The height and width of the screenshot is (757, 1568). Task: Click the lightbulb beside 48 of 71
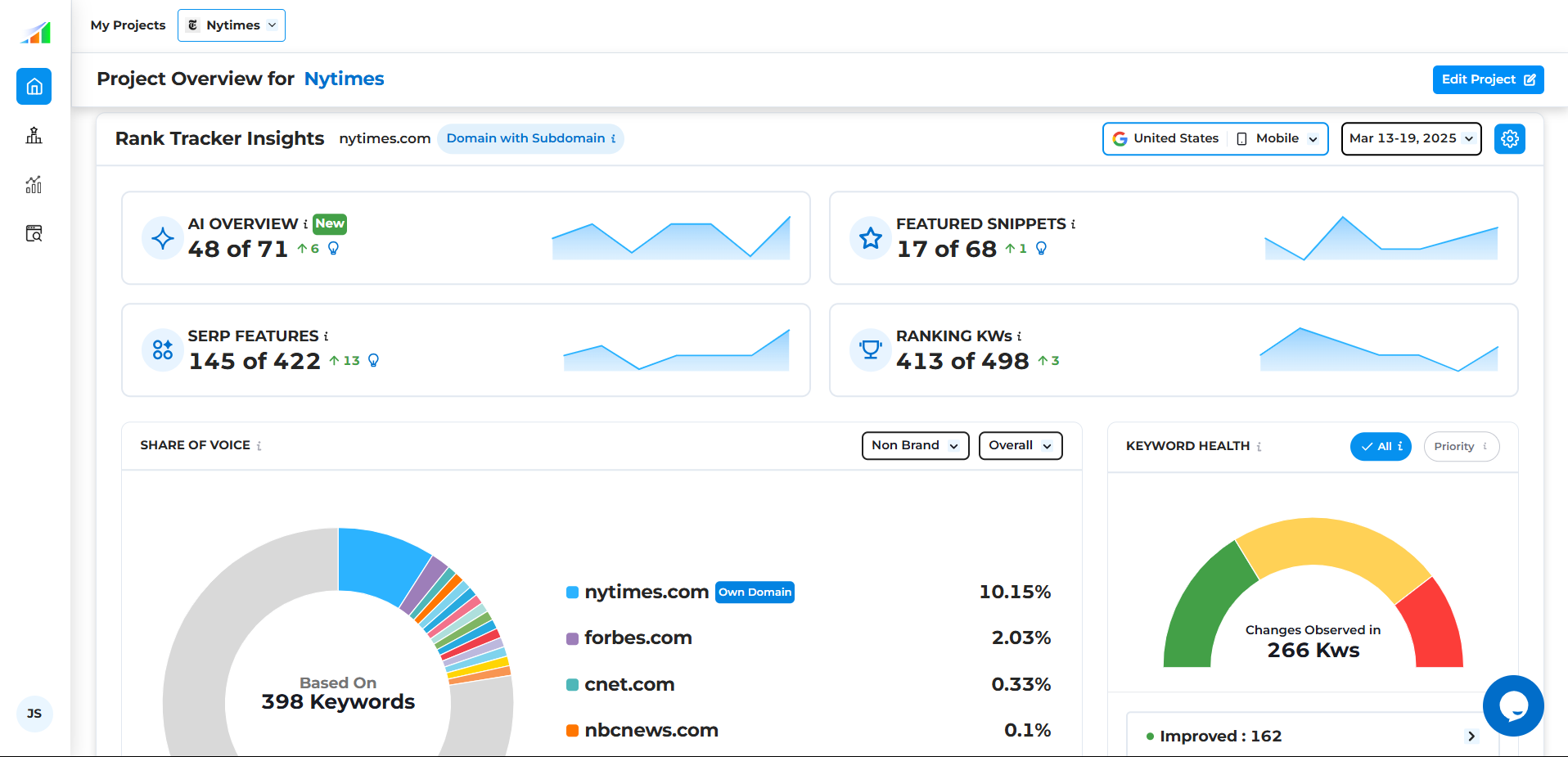tap(333, 248)
